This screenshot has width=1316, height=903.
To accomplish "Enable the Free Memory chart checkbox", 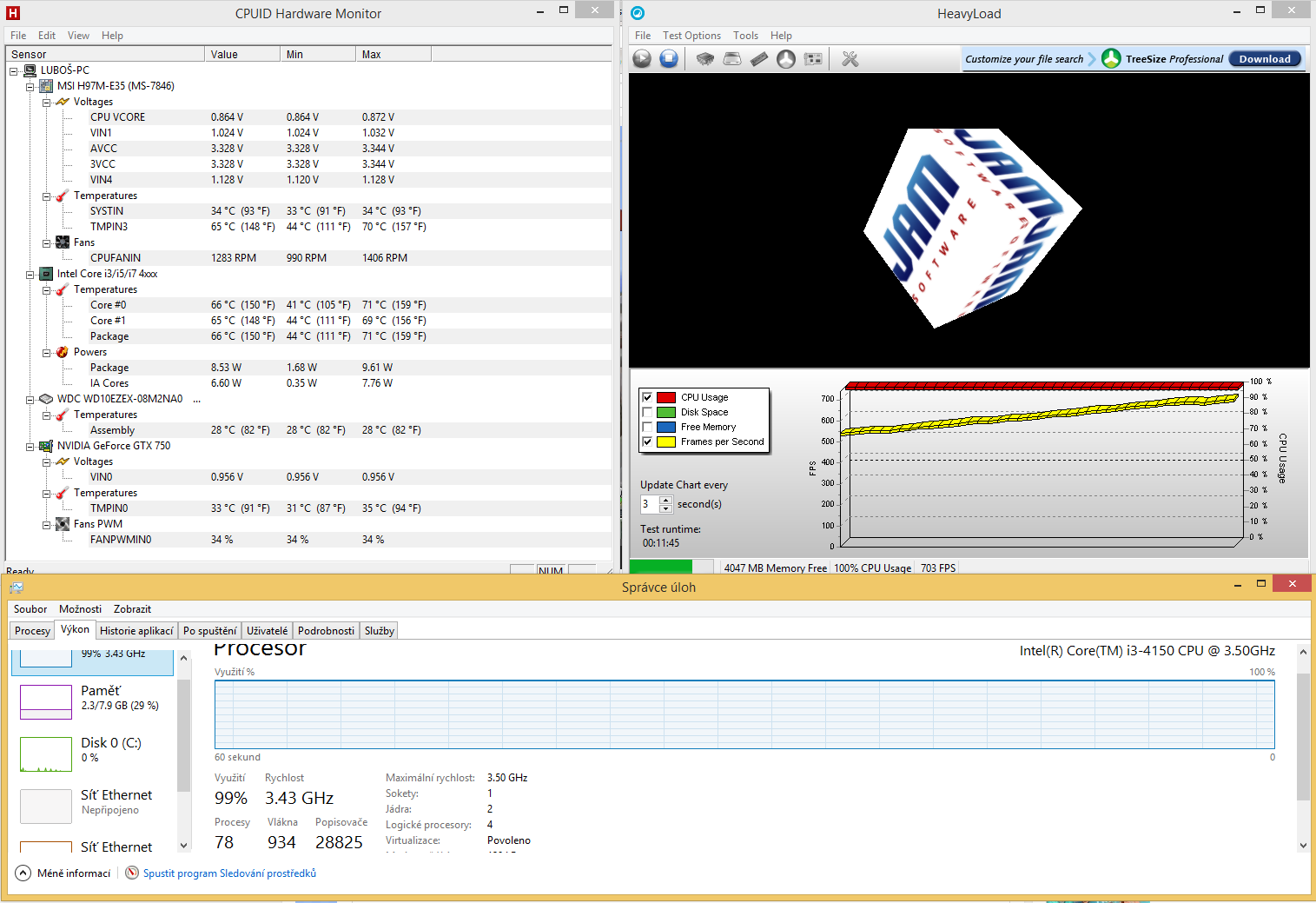I will pyautogui.click(x=647, y=427).
